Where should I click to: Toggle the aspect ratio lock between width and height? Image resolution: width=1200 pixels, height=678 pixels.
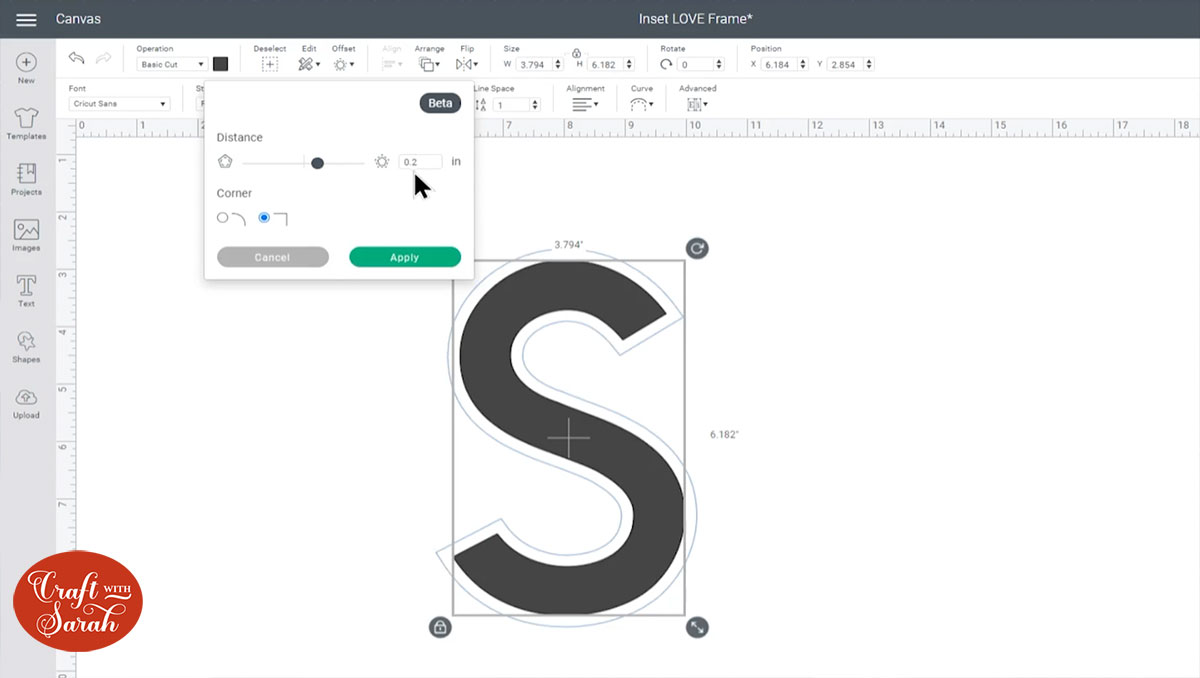[575, 55]
